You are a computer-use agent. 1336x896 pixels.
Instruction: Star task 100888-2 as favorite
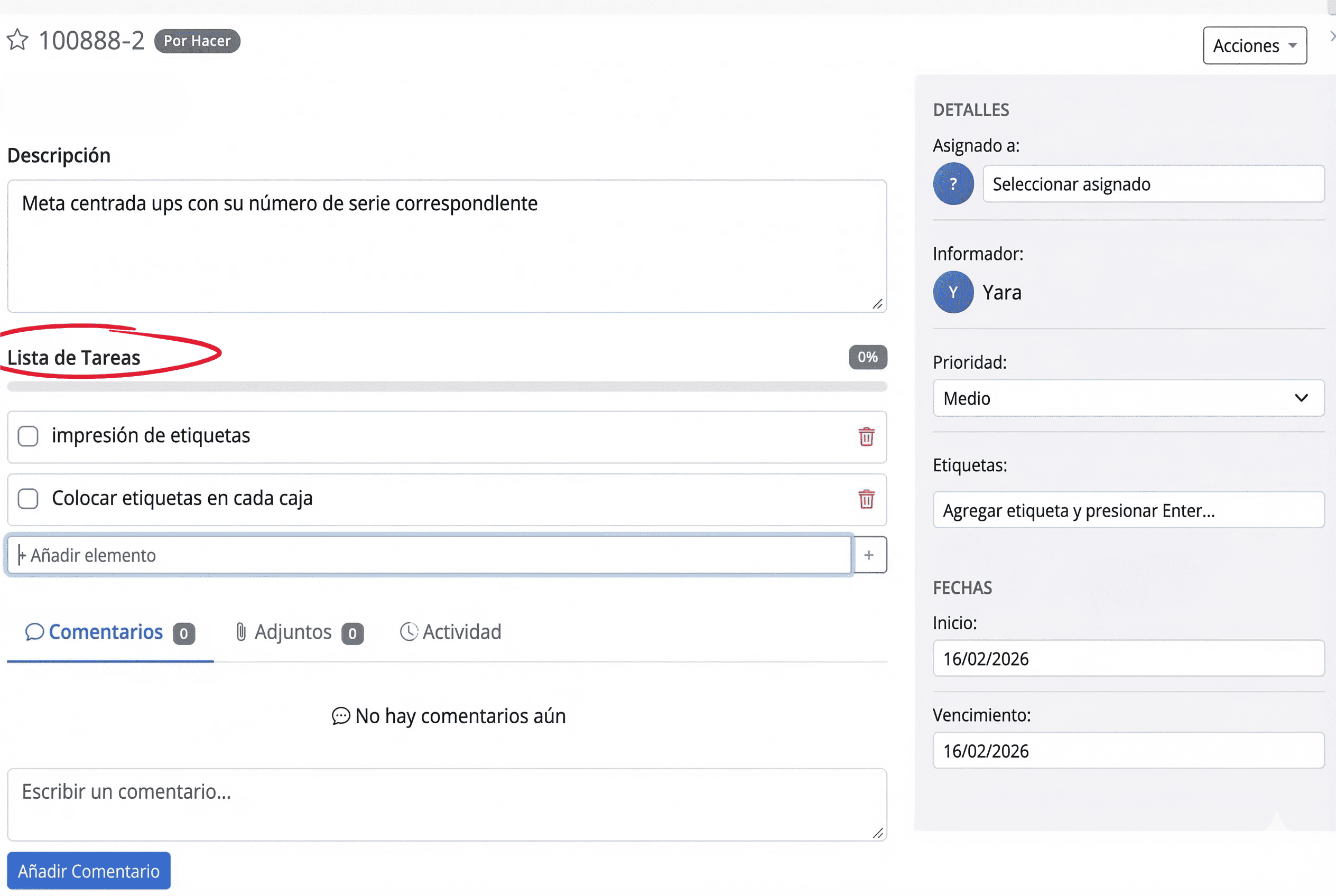click(17, 40)
